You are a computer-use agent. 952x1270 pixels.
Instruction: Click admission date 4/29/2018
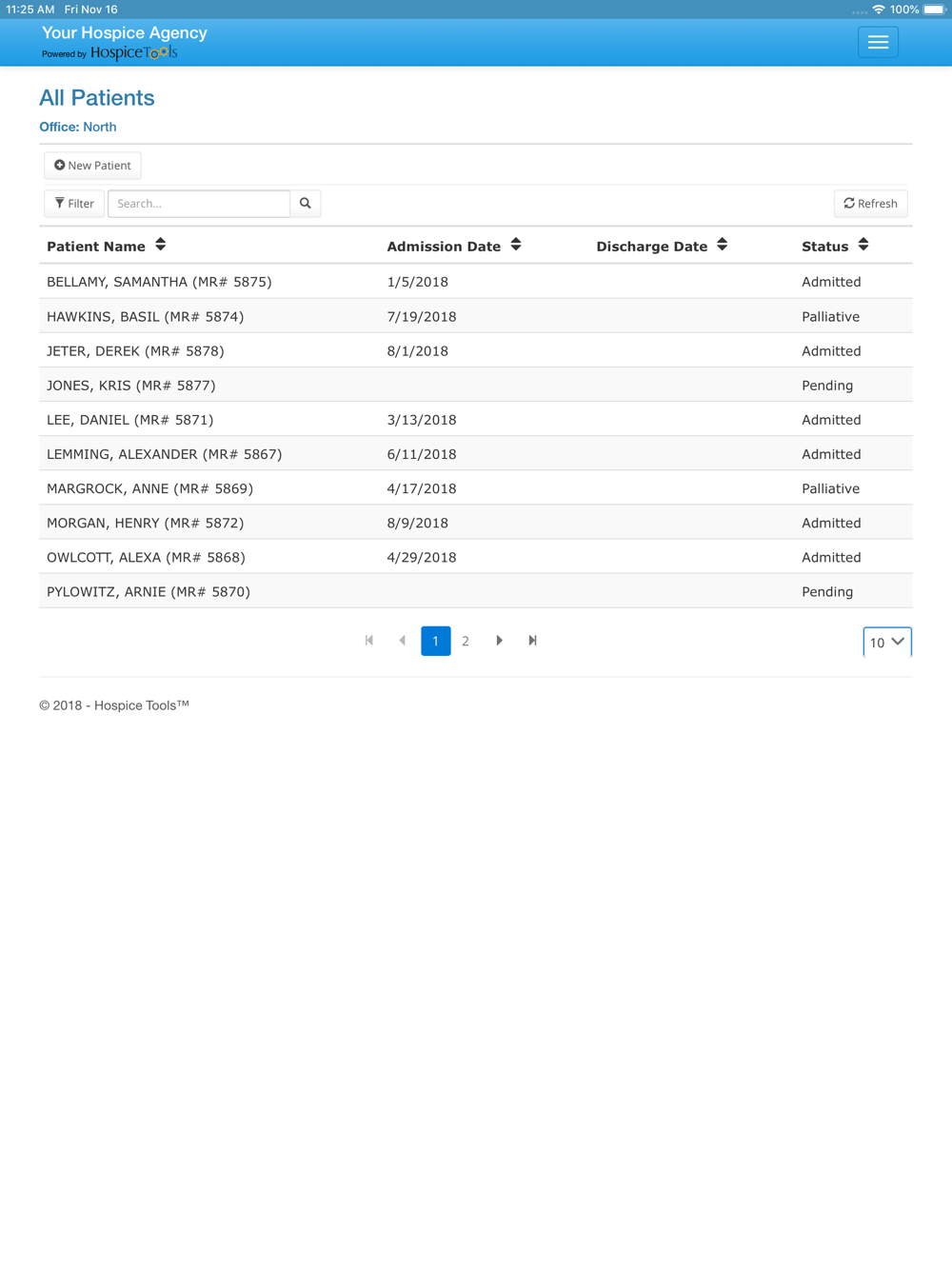coord(422,557)
